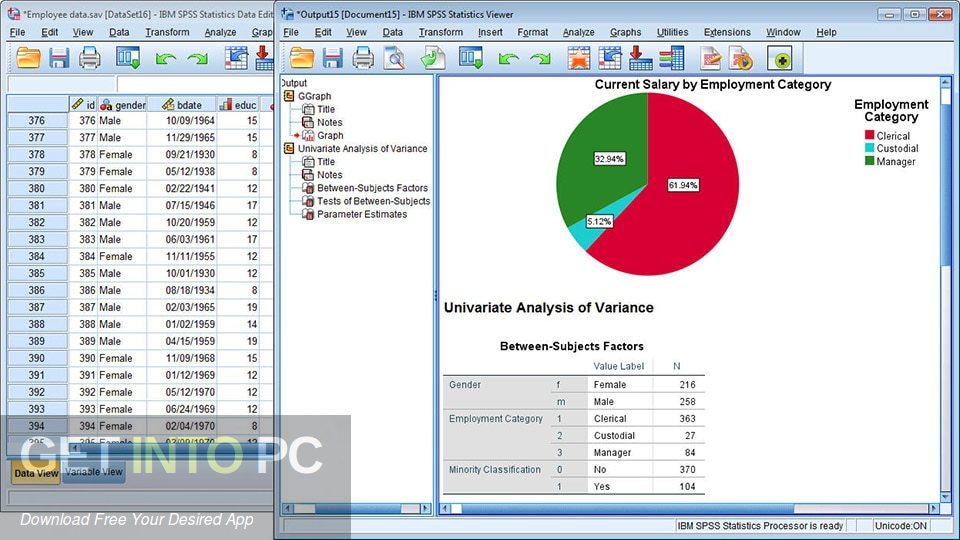Open the Analyze menu in the Viewer
960x540 pixels.
coord(578,32)
